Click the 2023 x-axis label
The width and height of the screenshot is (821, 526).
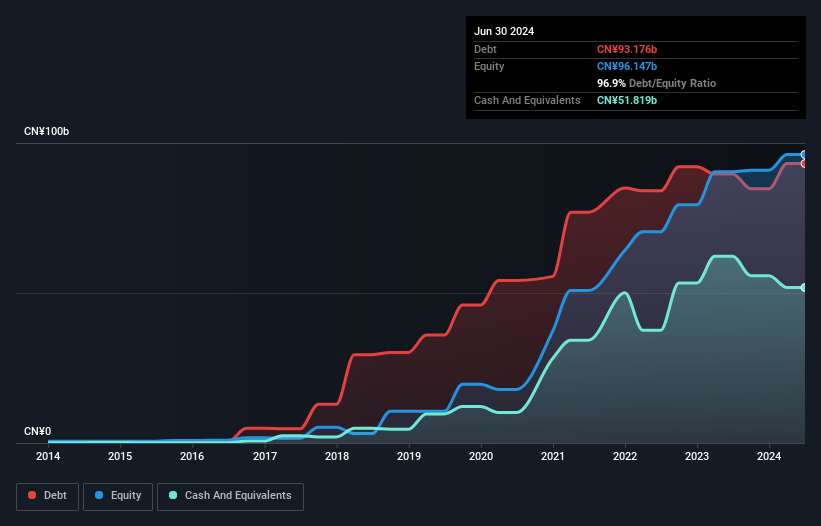697,456
